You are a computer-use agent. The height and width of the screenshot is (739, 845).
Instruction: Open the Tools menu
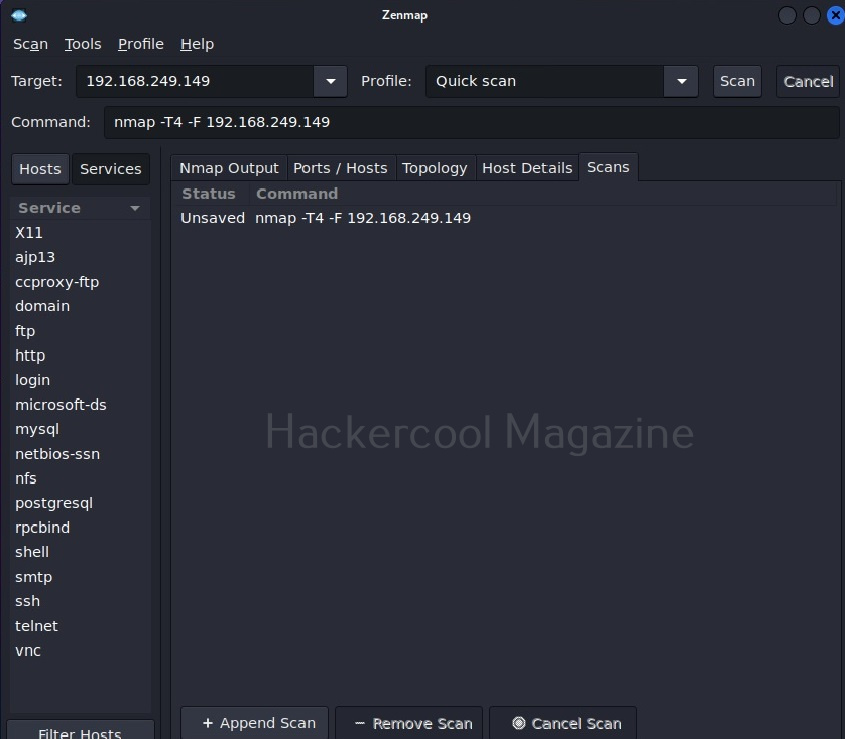click(83, 44)
